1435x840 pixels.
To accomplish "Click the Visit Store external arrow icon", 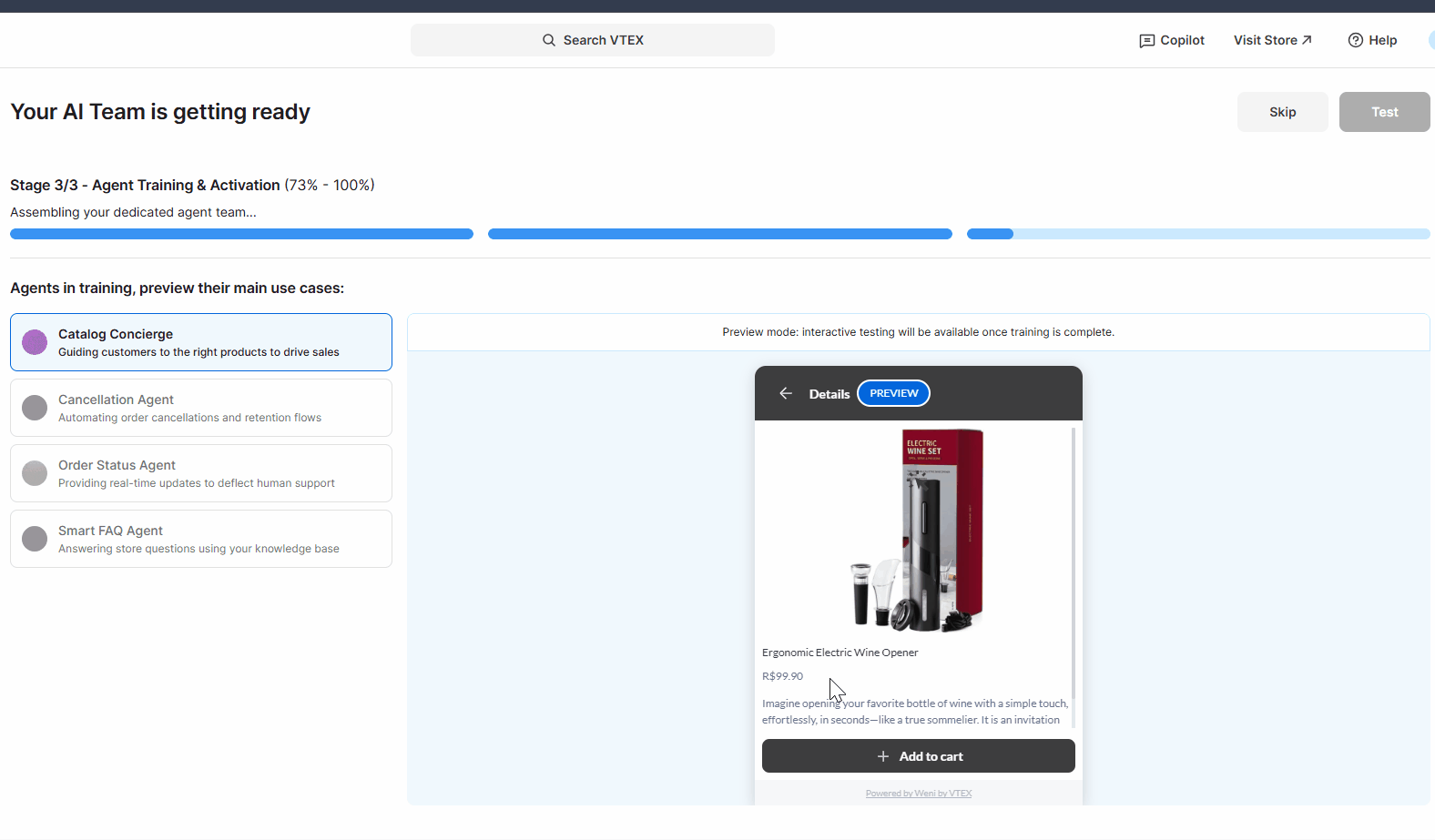I will tap(1307, 40).
